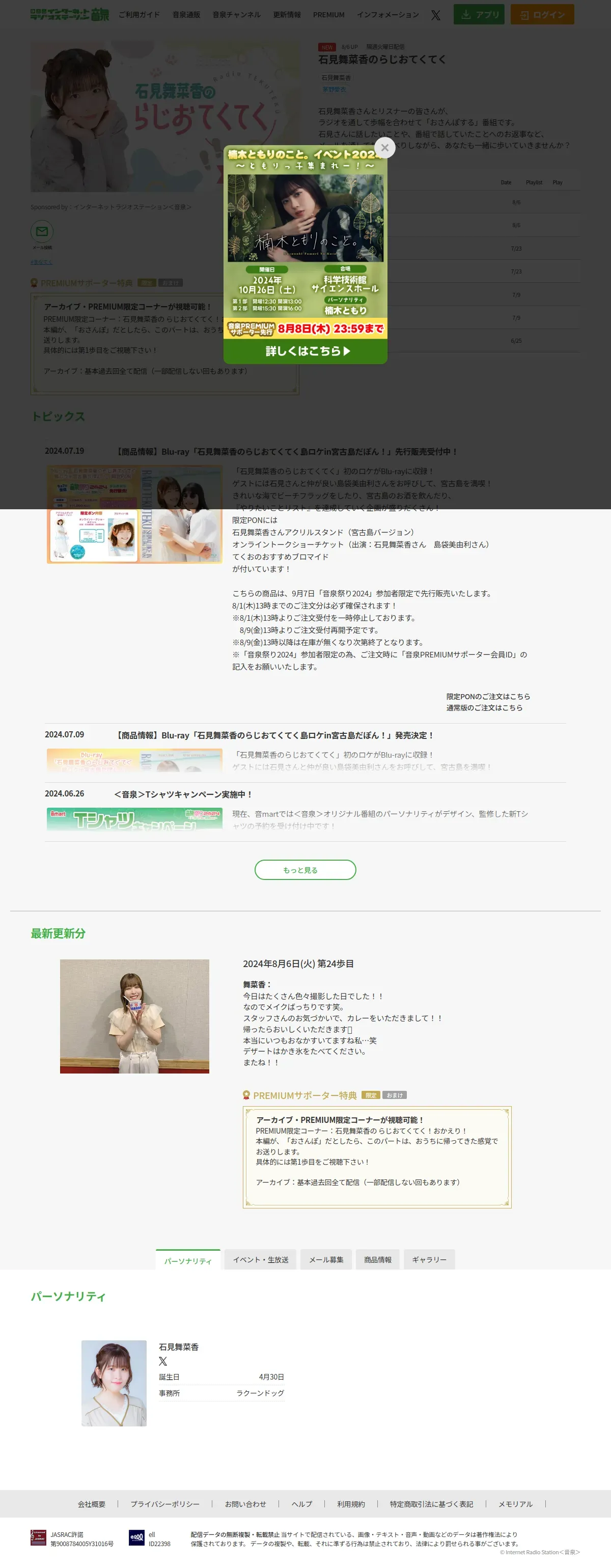
Task: Click the アプリ download button
Action: click(479, 15)
